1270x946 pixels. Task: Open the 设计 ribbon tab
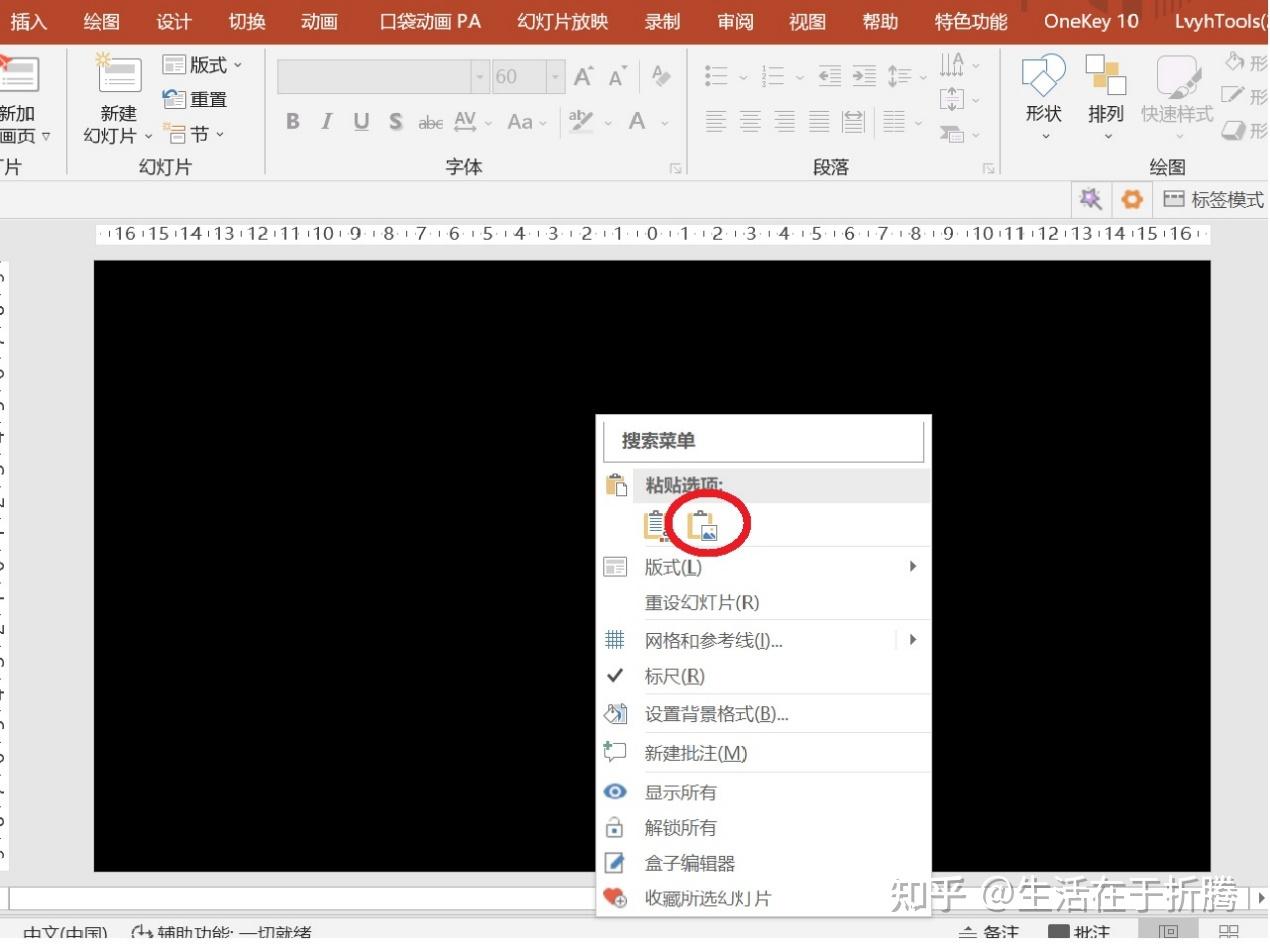coord(174,21)
